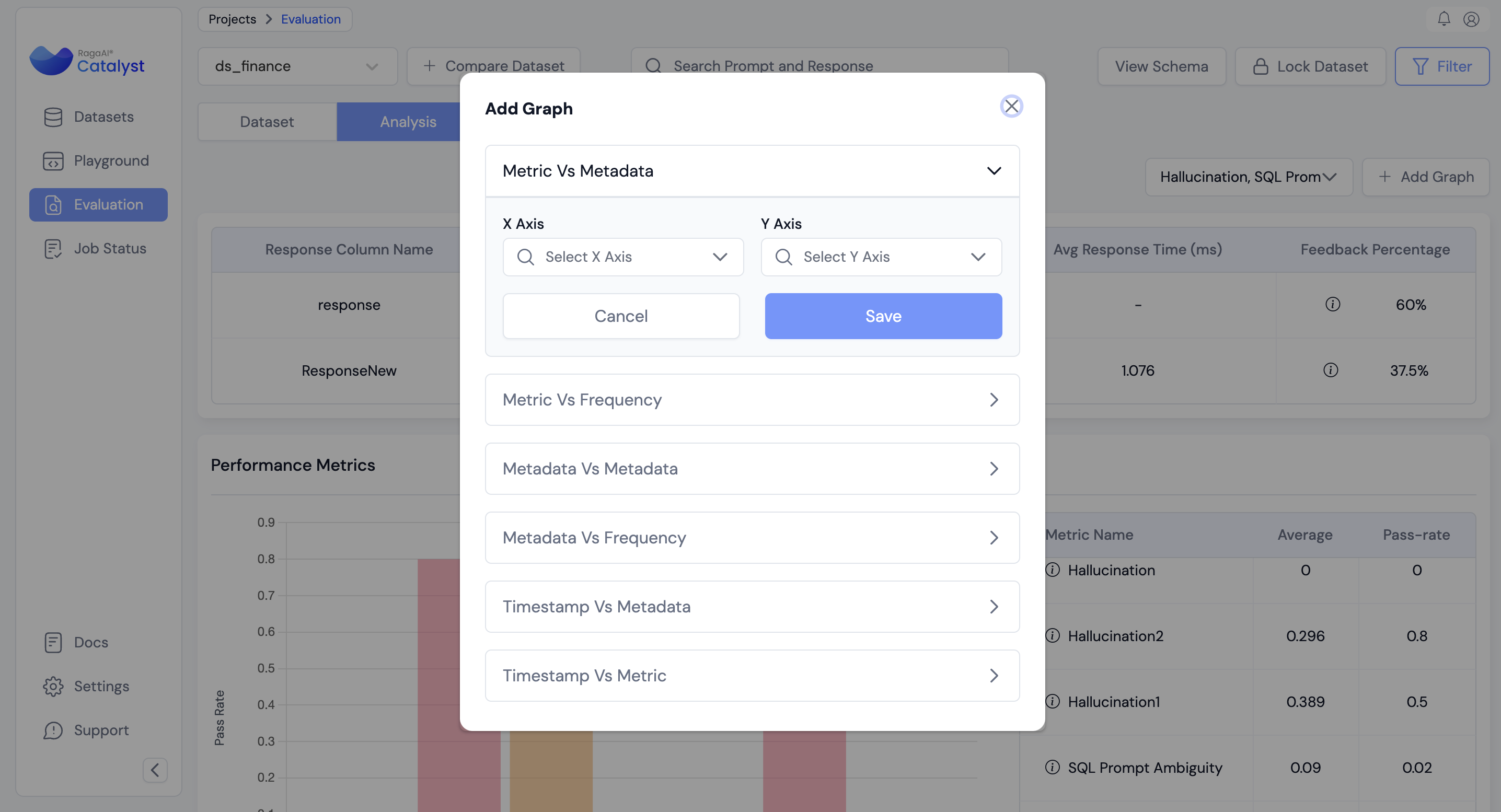This screenshot has width=1501, height=812.
Task: Click the Evaluation breadcrumb link
Action: tap(310, 19)
